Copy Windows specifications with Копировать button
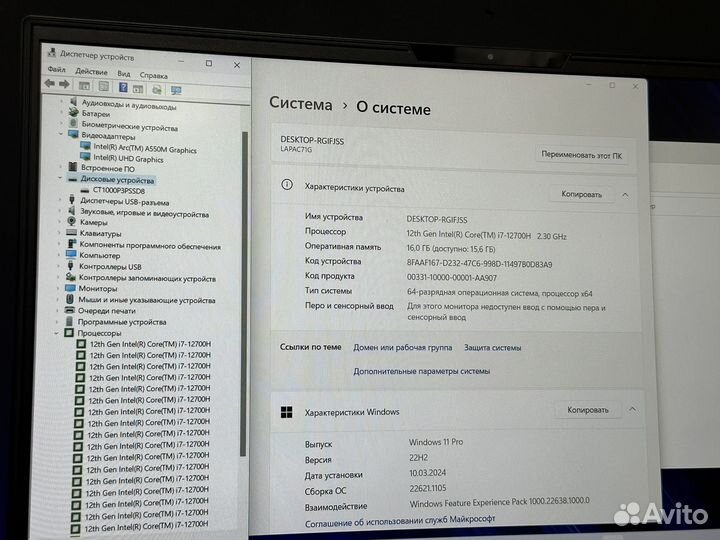The width and height of the screenshot is (720, 540). point(588,410)
